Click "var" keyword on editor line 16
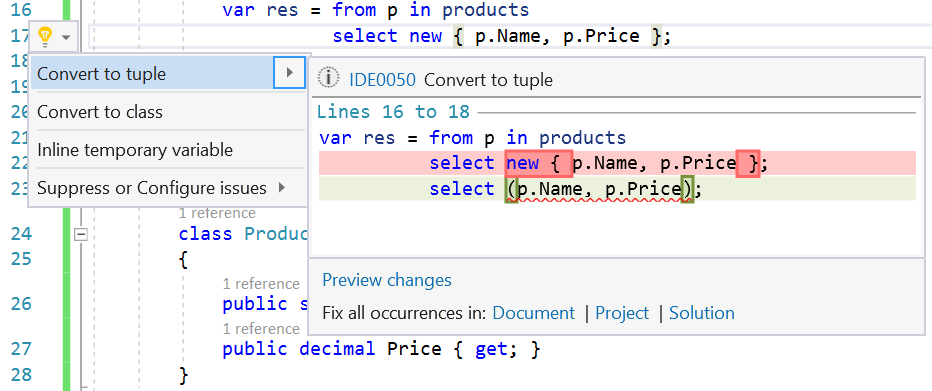This screenshot has width=932, height=391. click(x=239, y=10)
